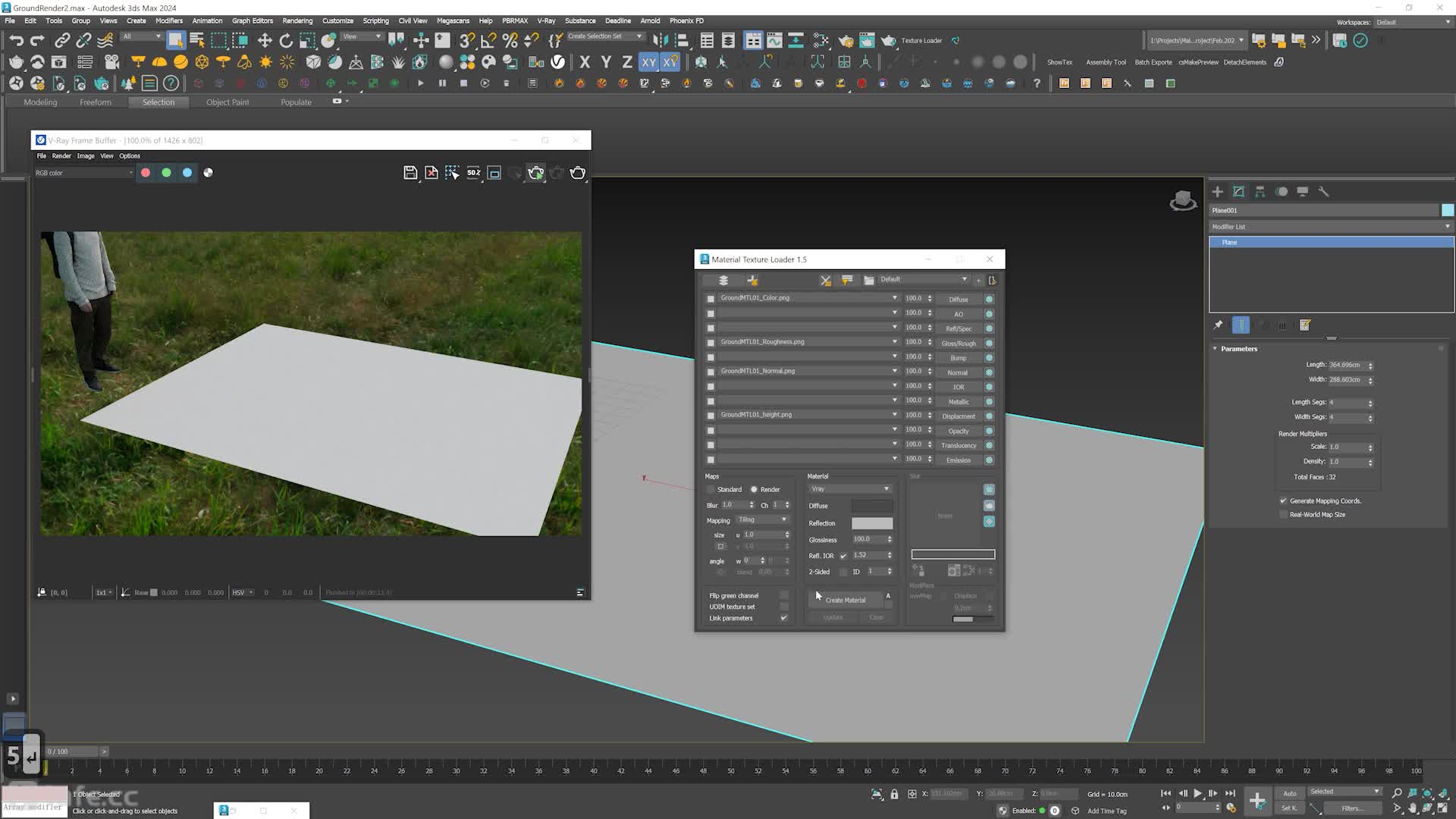Click the teapot render icon in toolbar
Screen dimensions: 1456x819
888,40
